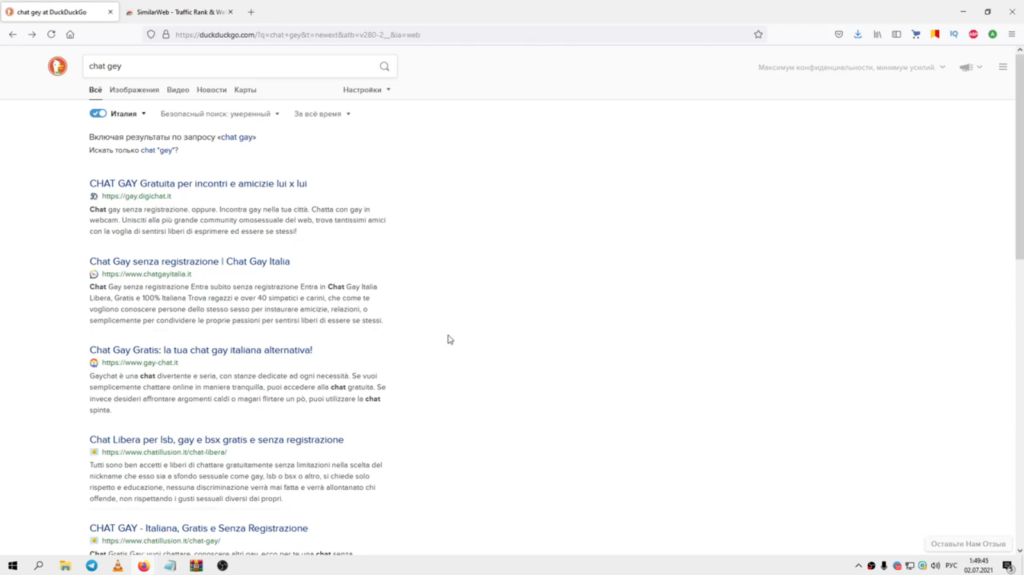Screen dimensions: 1024x575
Task: Switch to the Видео tab
Action: pos(178,90)
